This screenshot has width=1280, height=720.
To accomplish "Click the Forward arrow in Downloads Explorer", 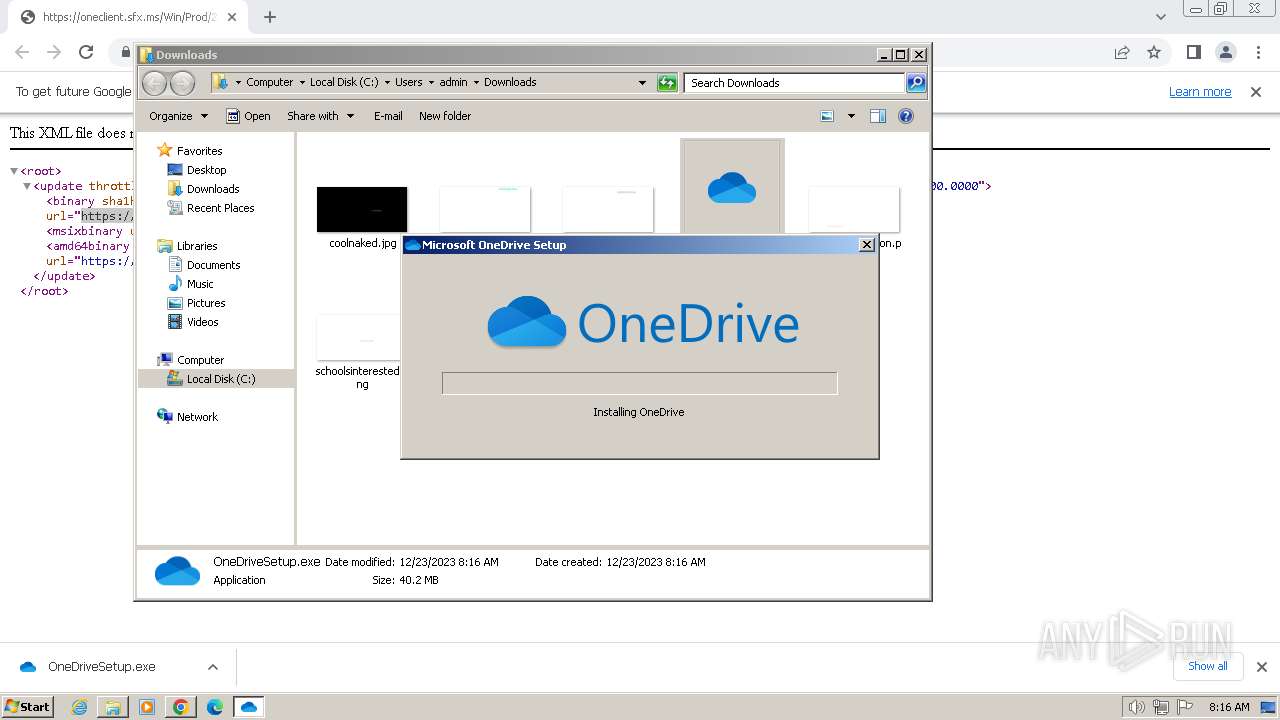I will click(182, 83).
